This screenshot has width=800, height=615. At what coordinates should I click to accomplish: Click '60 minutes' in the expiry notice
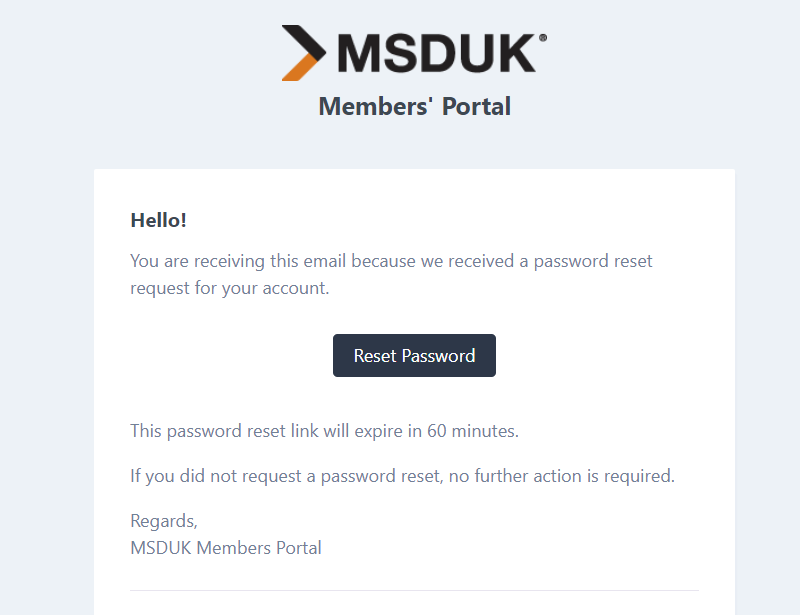click(x=472, y=431)
